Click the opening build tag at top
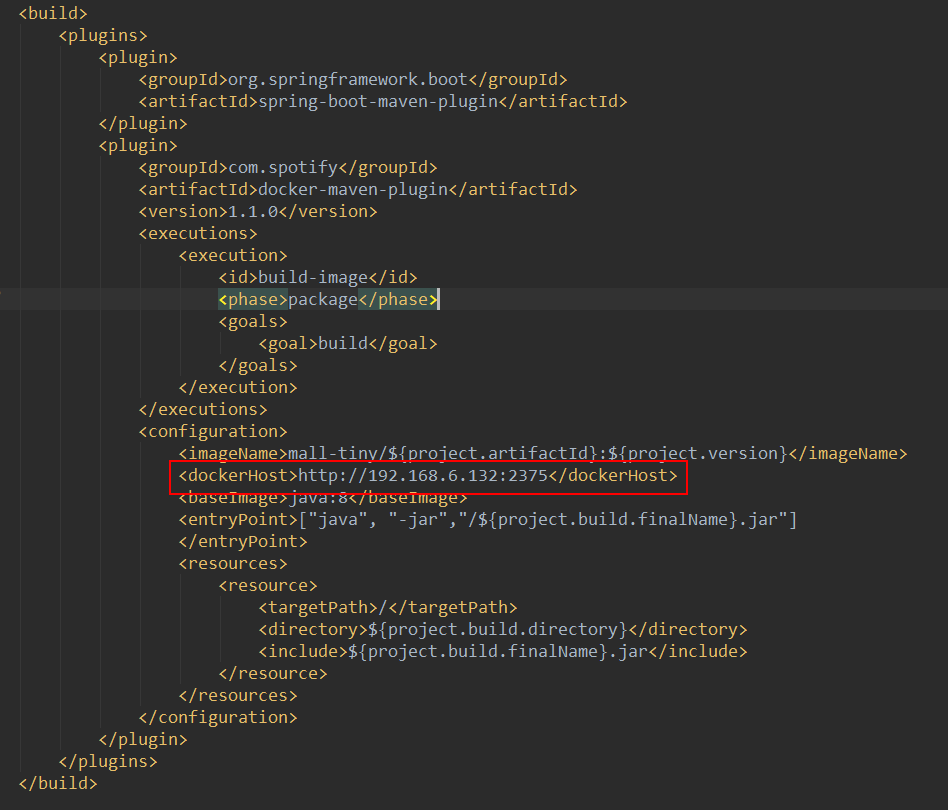Viewport: 948px width, 810px height. (53, 14)
